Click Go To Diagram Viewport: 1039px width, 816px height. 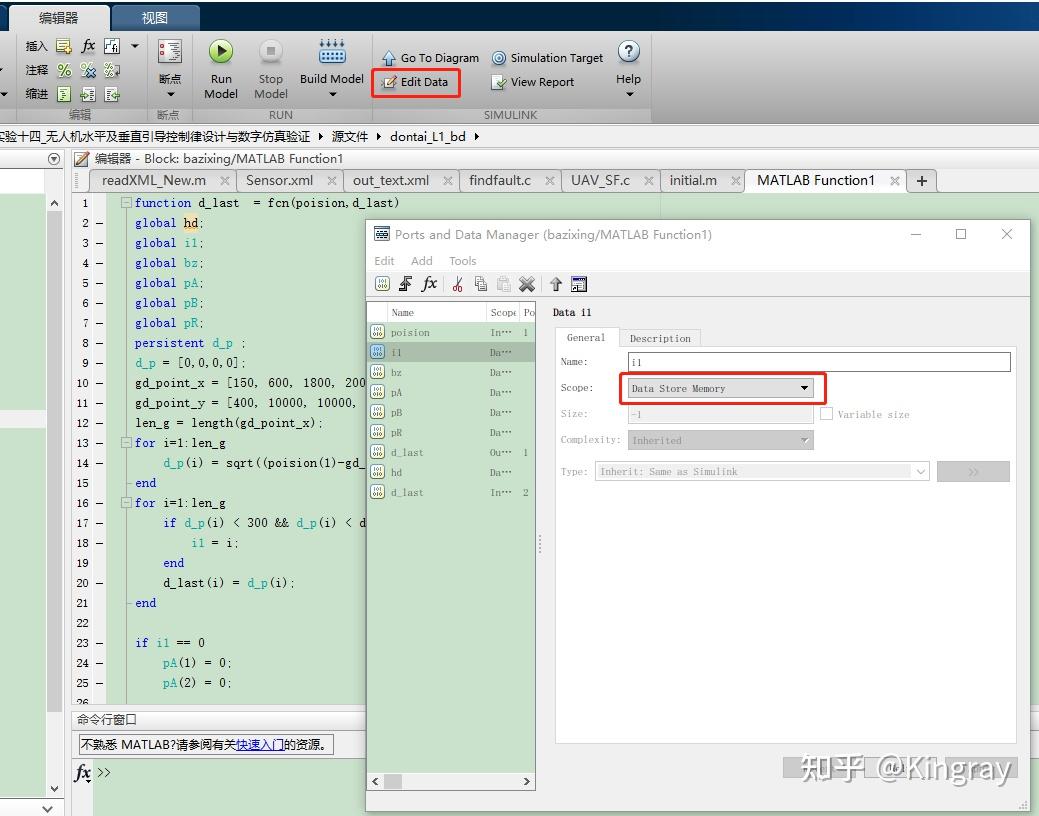[x=430, y=58]
